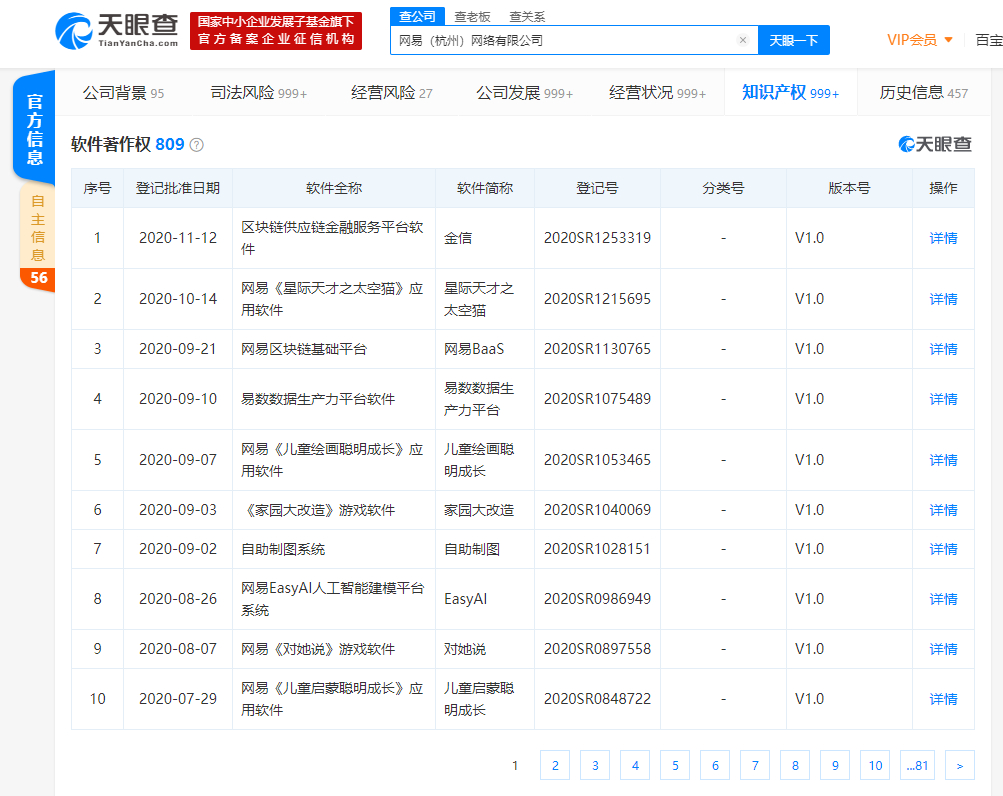The image size is (1003, 796).
Task: Click registration number 2020SR0986949
Action: 597,599
